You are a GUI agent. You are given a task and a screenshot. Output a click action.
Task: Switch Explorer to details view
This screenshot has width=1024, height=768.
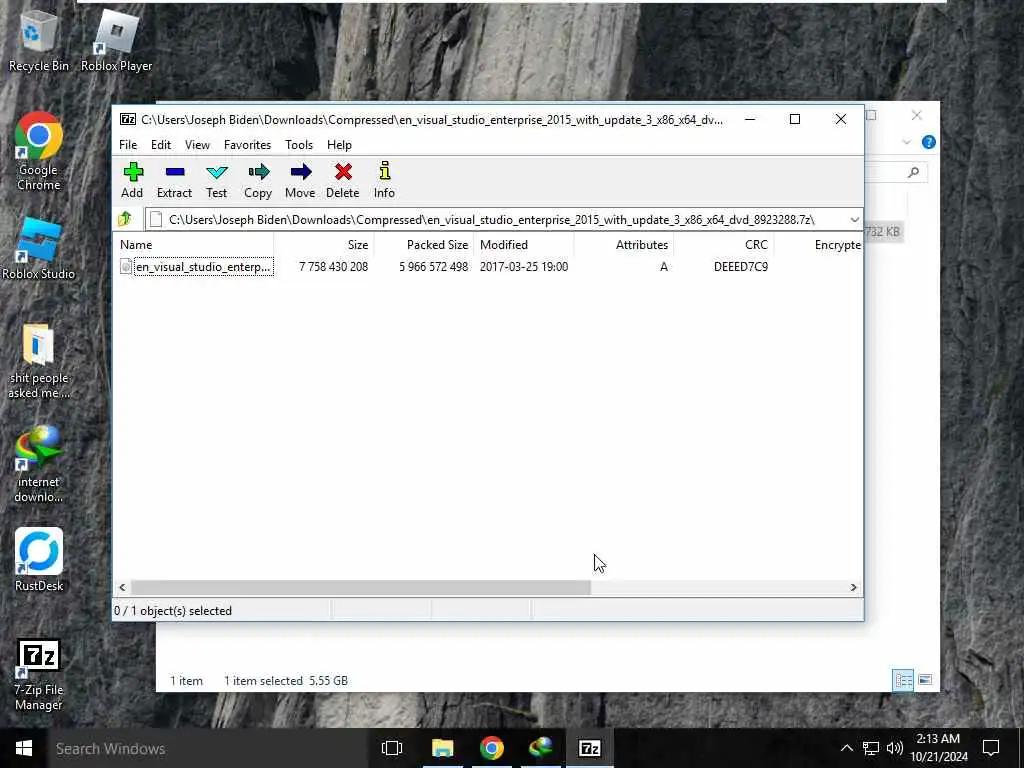903,680
